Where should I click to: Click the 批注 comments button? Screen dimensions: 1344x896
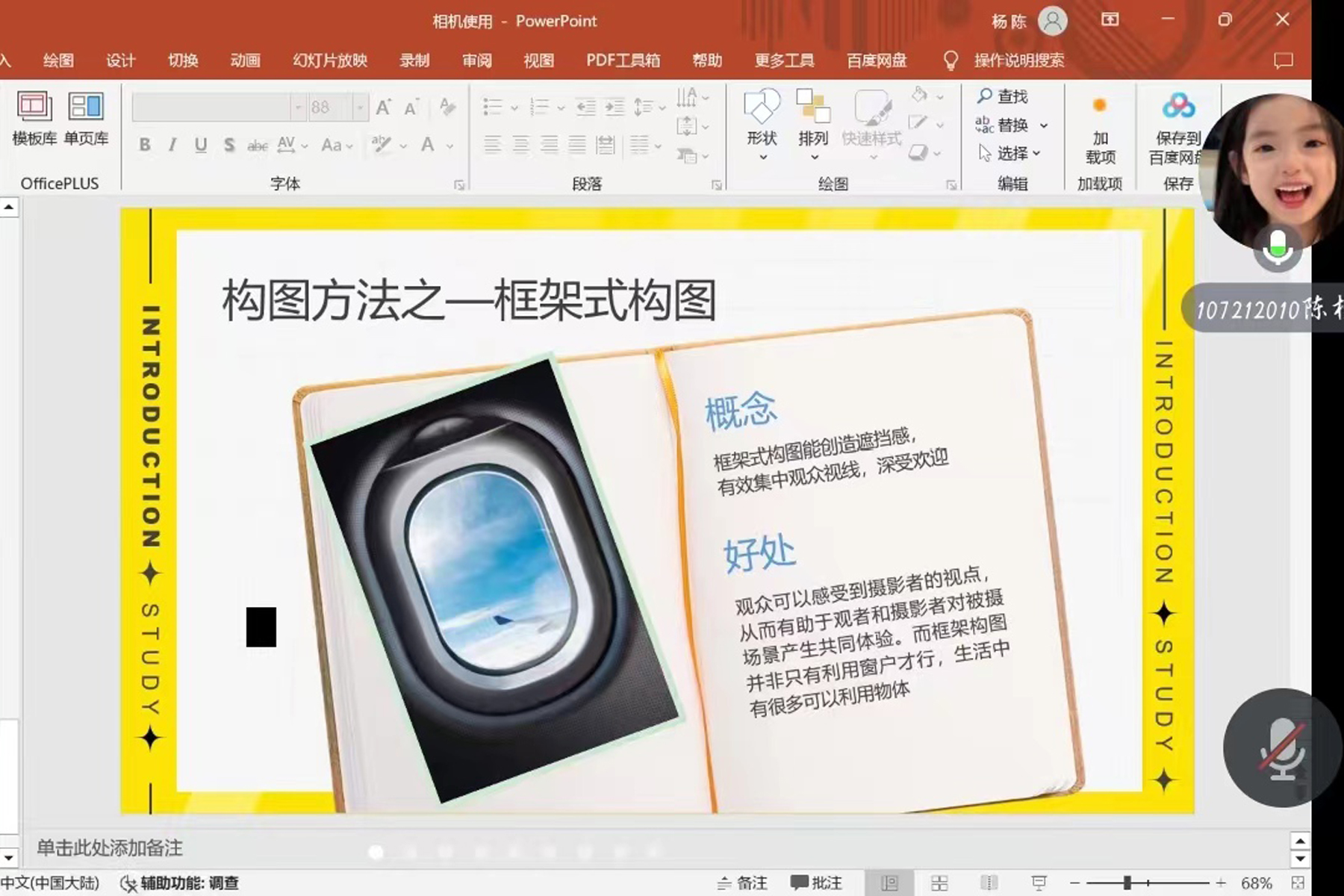(816, 883)
